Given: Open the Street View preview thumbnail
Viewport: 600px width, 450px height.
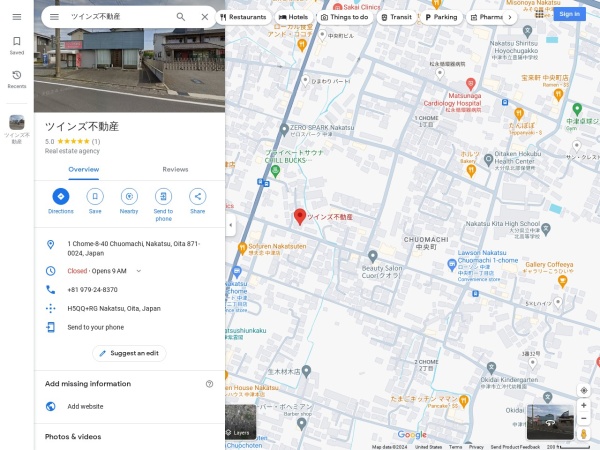Looking at the screenshot, I should pos(550,422).
